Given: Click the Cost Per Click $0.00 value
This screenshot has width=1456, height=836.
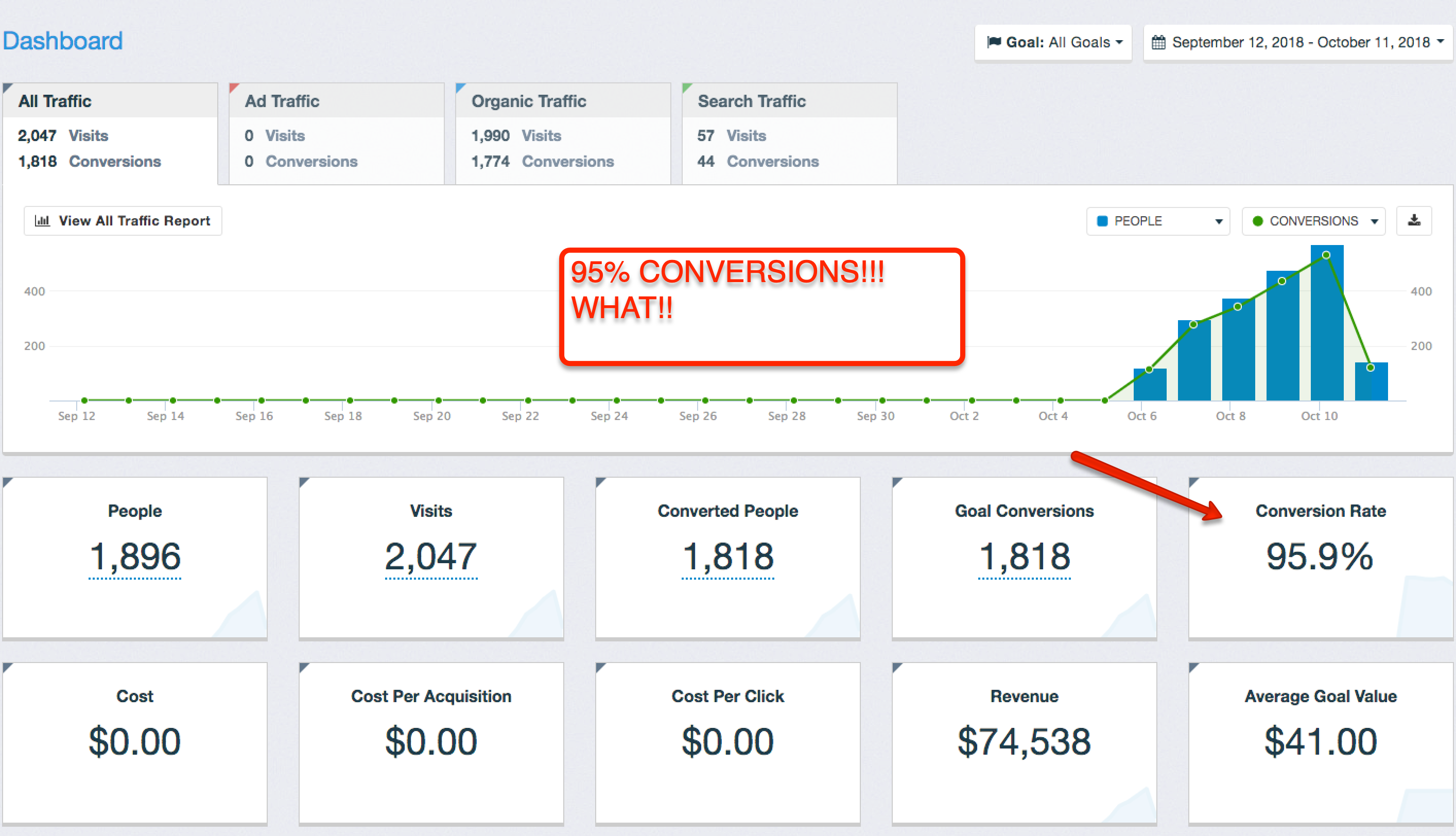Looking at the screenshot, I should [728, 741].
